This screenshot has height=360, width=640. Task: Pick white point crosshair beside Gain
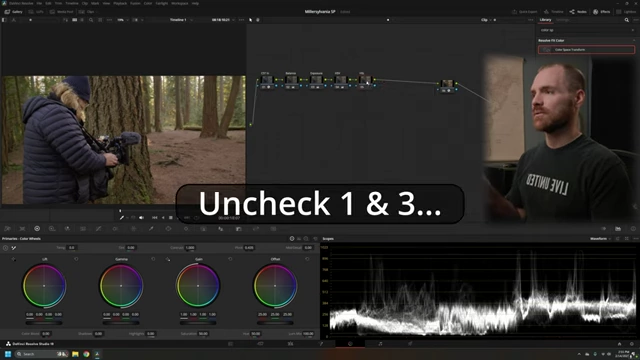click(168, 259)
